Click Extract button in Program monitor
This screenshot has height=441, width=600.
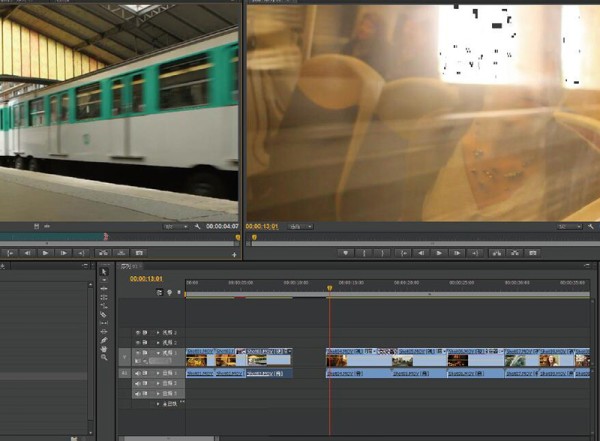(x=515, y=253)
